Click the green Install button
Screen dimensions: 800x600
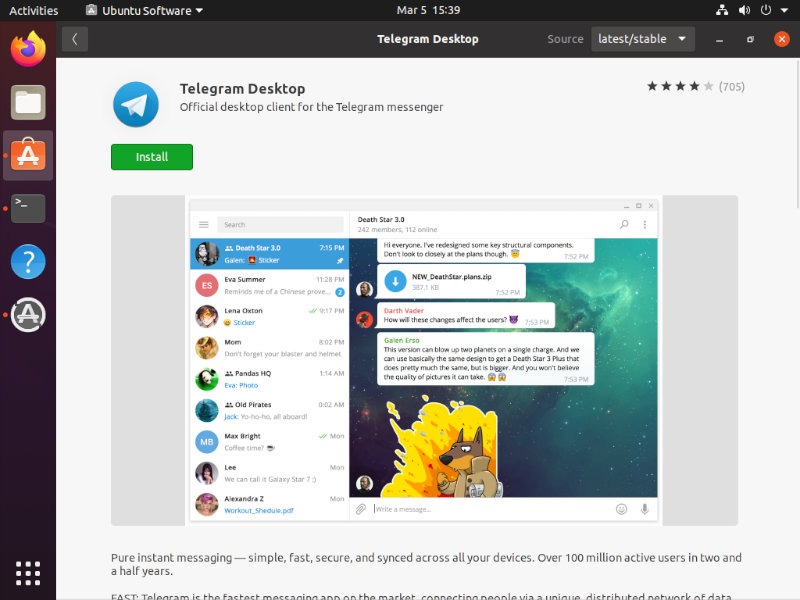(151, 157)
